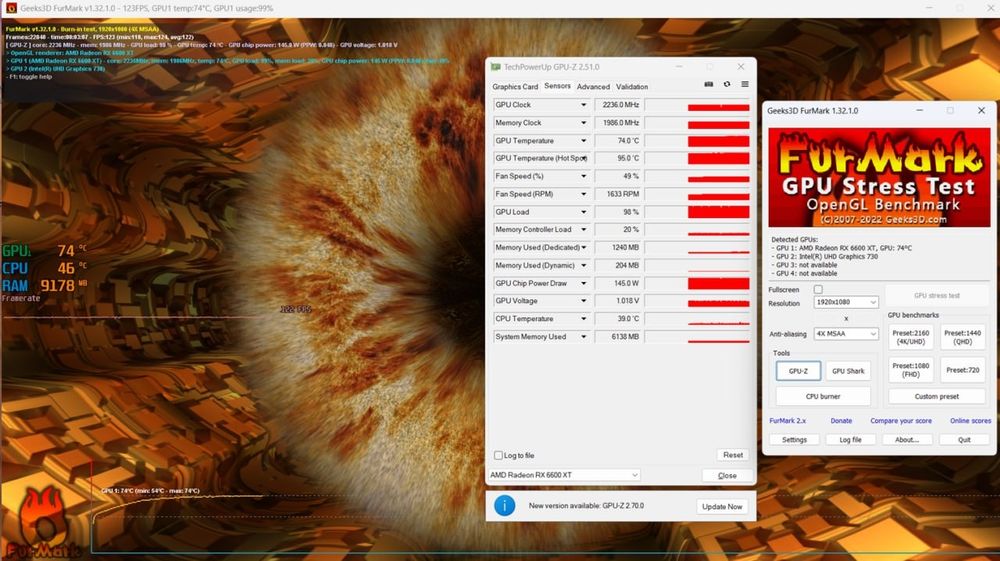The image size is (1000, 561).
Task: Click the FurMark main window title icon
Action: coord(11,8)
